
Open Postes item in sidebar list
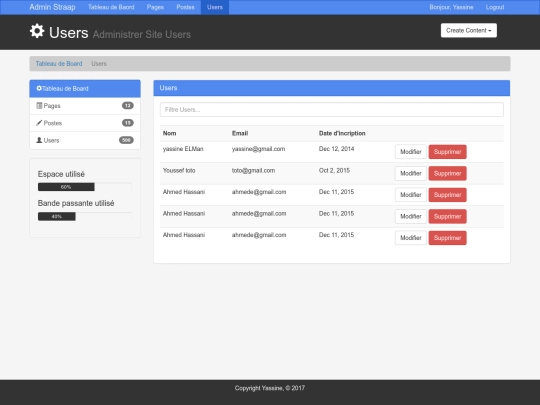[85, 123]
